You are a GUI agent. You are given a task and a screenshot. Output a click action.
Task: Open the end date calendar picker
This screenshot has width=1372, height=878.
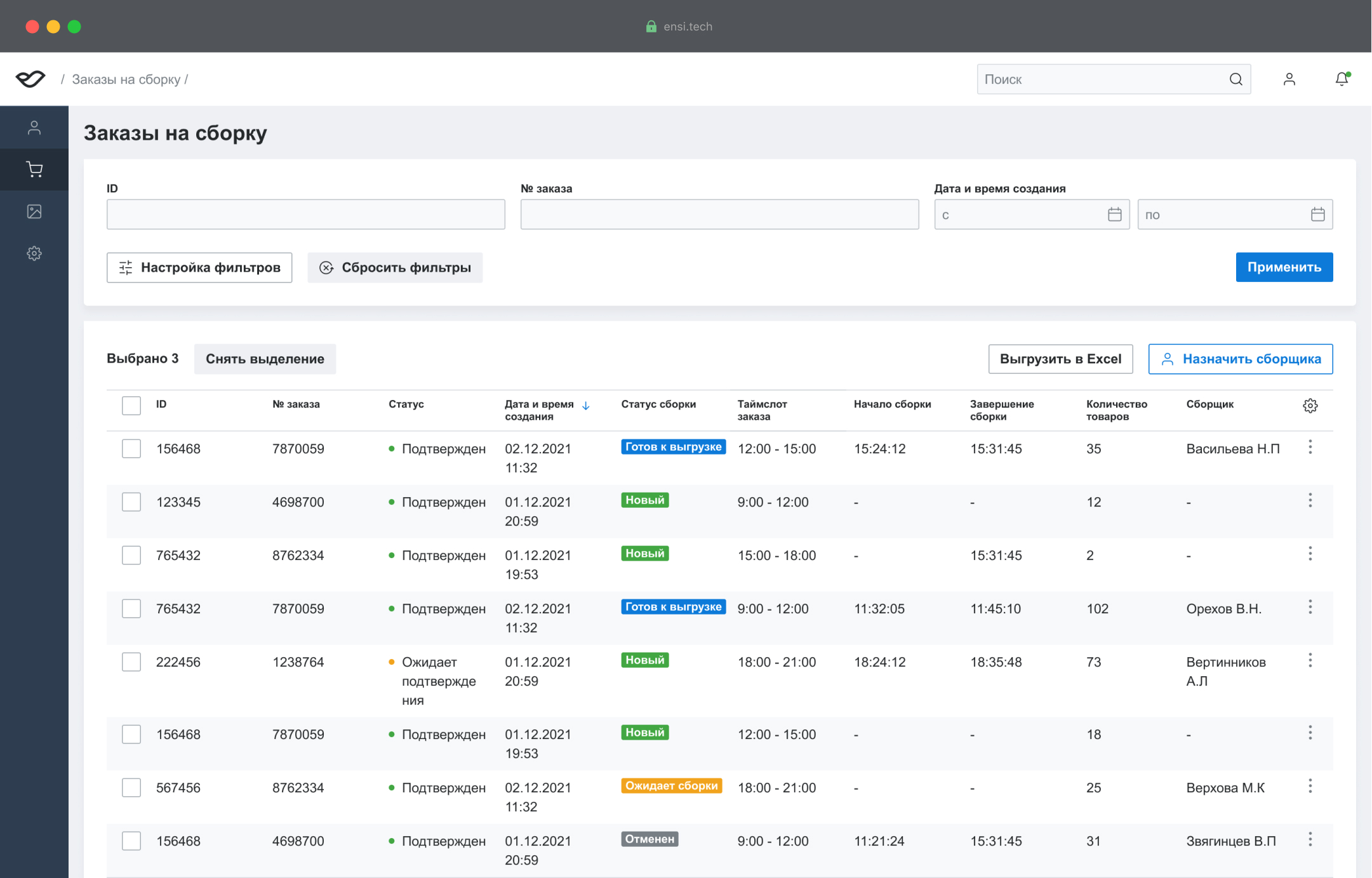point(1317,215)
